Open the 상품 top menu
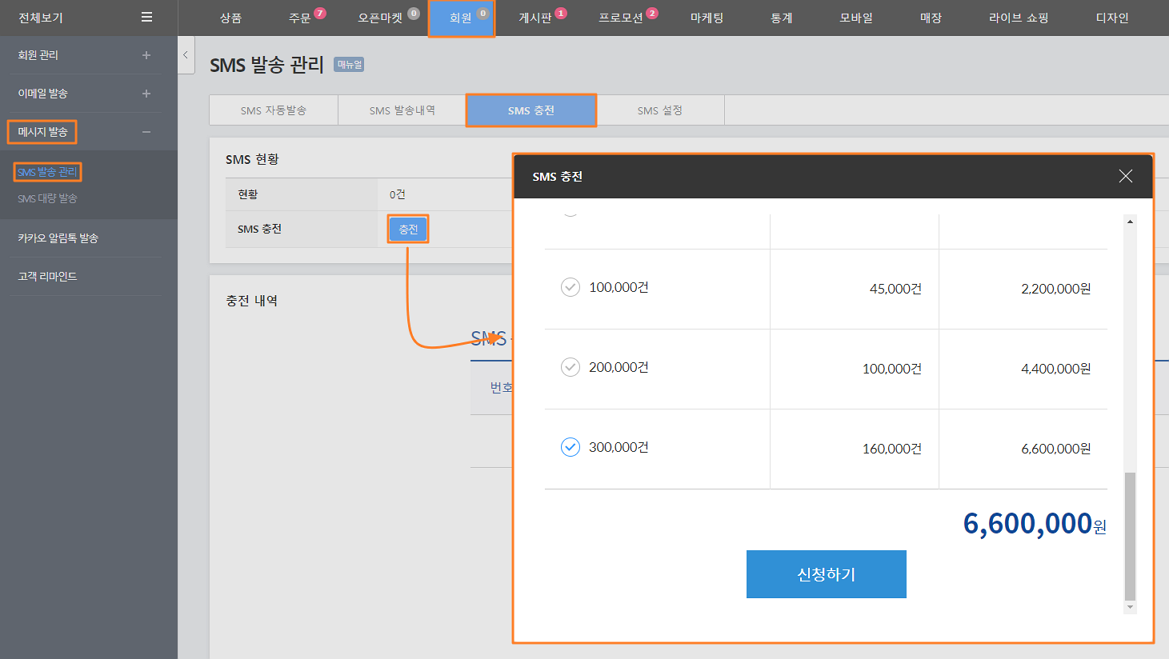Screen dimensions: 1169x659 tap(230, 18)
